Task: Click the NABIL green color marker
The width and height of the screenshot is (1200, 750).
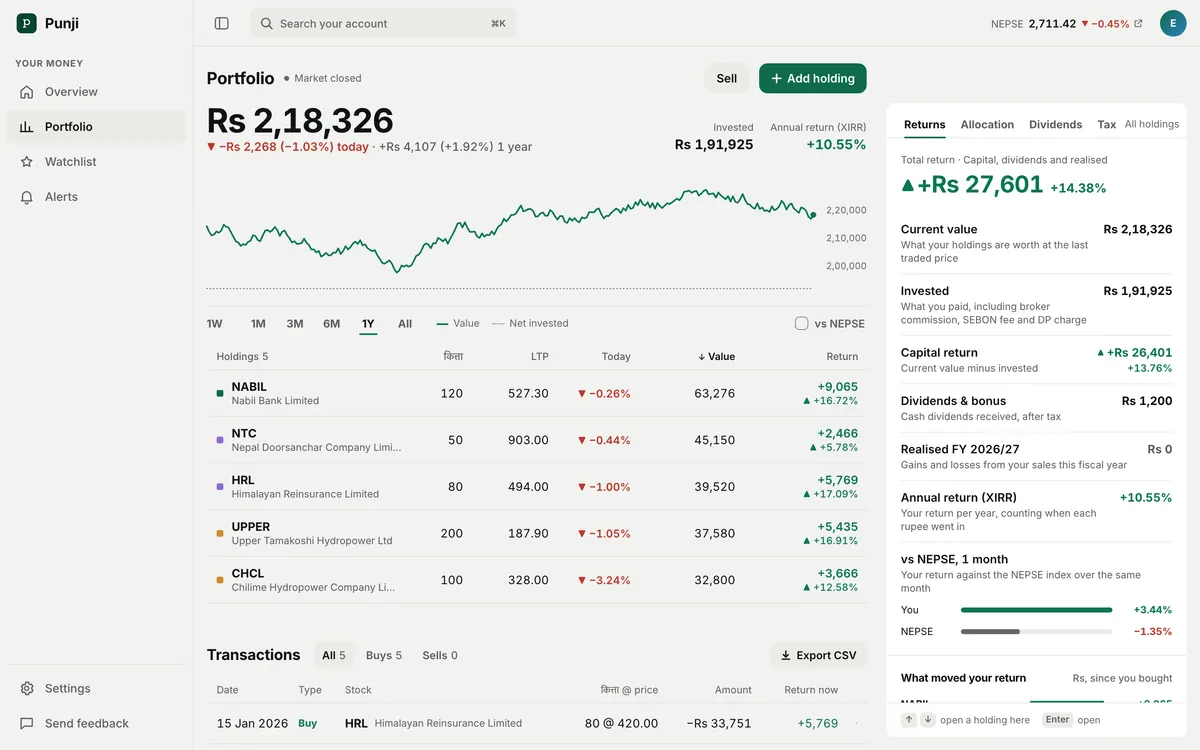Action: tap(220, 394)
